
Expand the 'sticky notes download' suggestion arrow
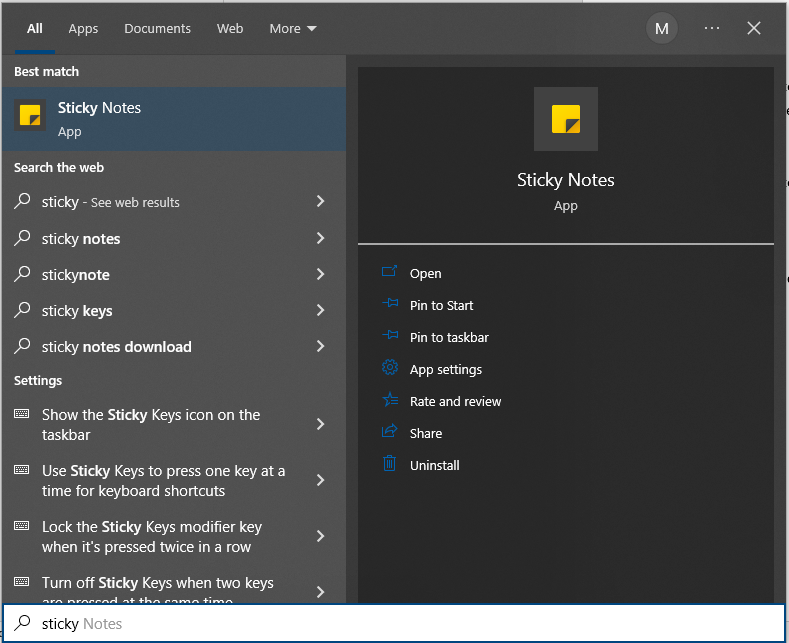click(320, 347)
